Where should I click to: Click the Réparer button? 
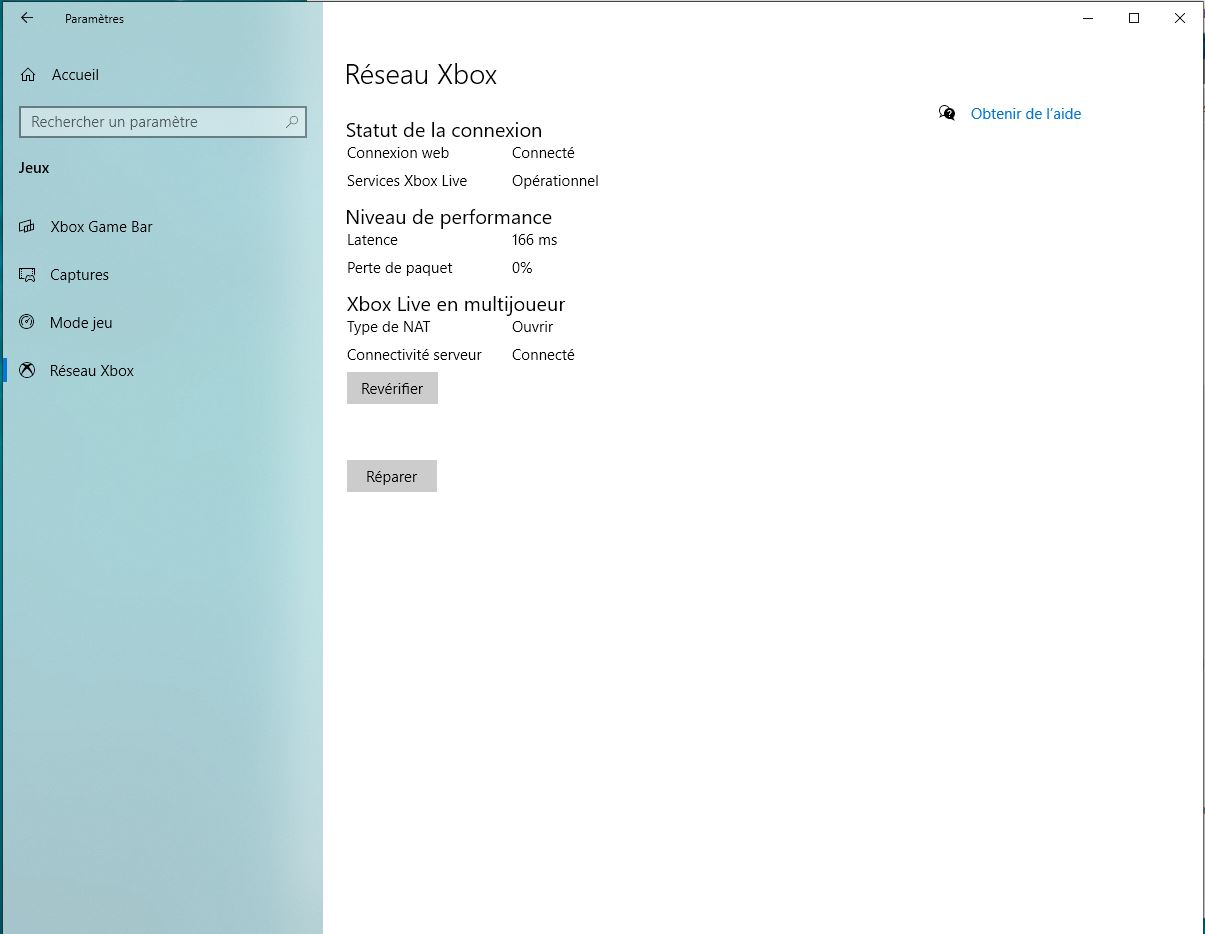tap(392, 477)
